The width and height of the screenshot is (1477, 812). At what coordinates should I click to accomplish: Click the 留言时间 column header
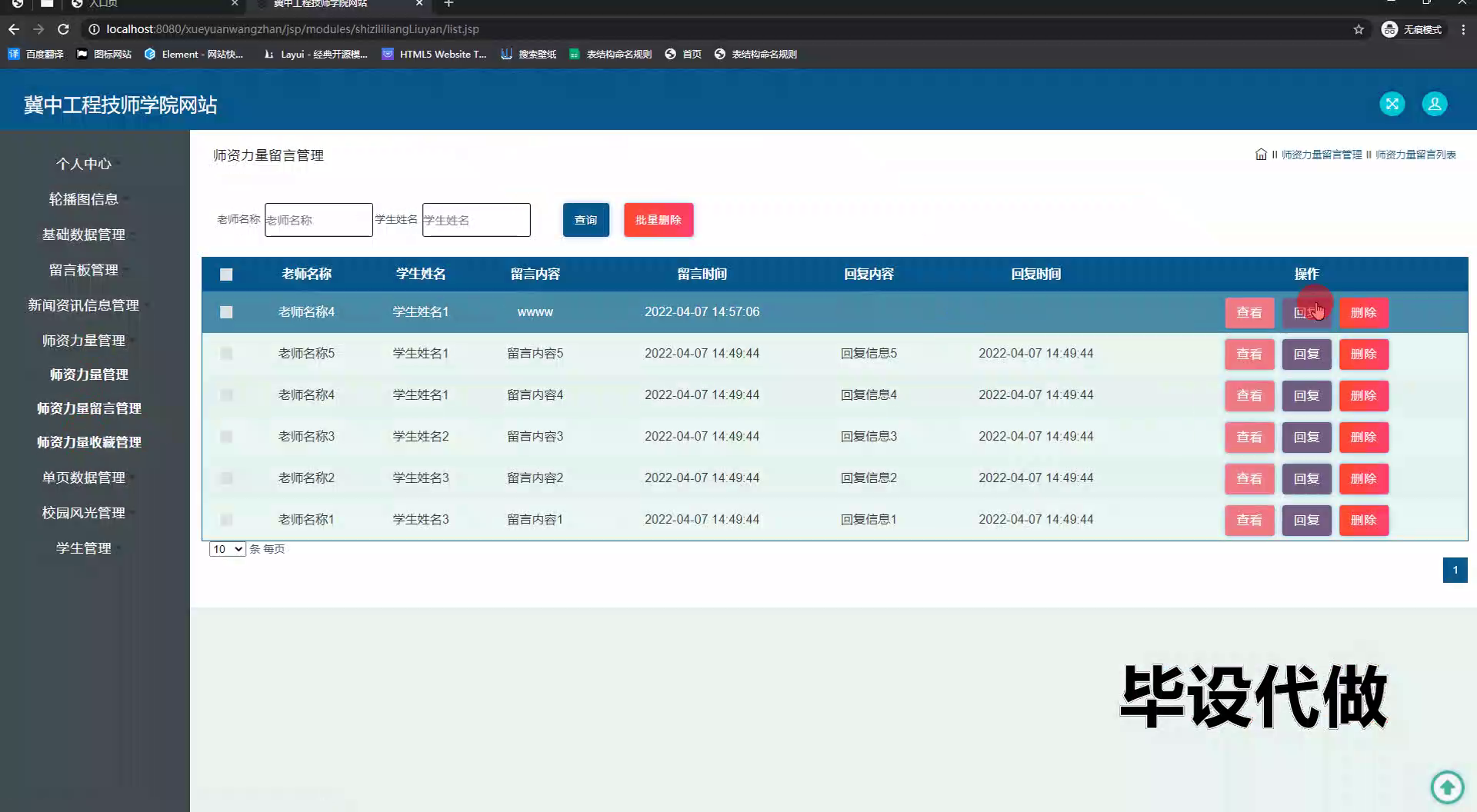tap(702, 275)
